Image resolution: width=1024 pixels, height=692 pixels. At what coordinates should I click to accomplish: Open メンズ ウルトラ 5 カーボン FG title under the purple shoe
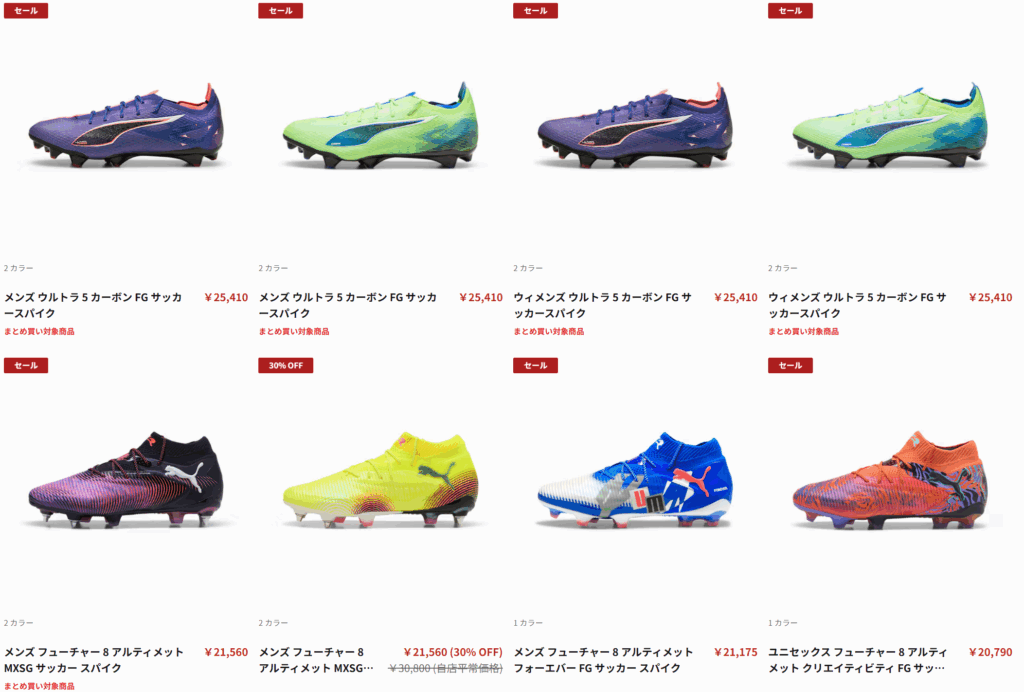(93, 305)
